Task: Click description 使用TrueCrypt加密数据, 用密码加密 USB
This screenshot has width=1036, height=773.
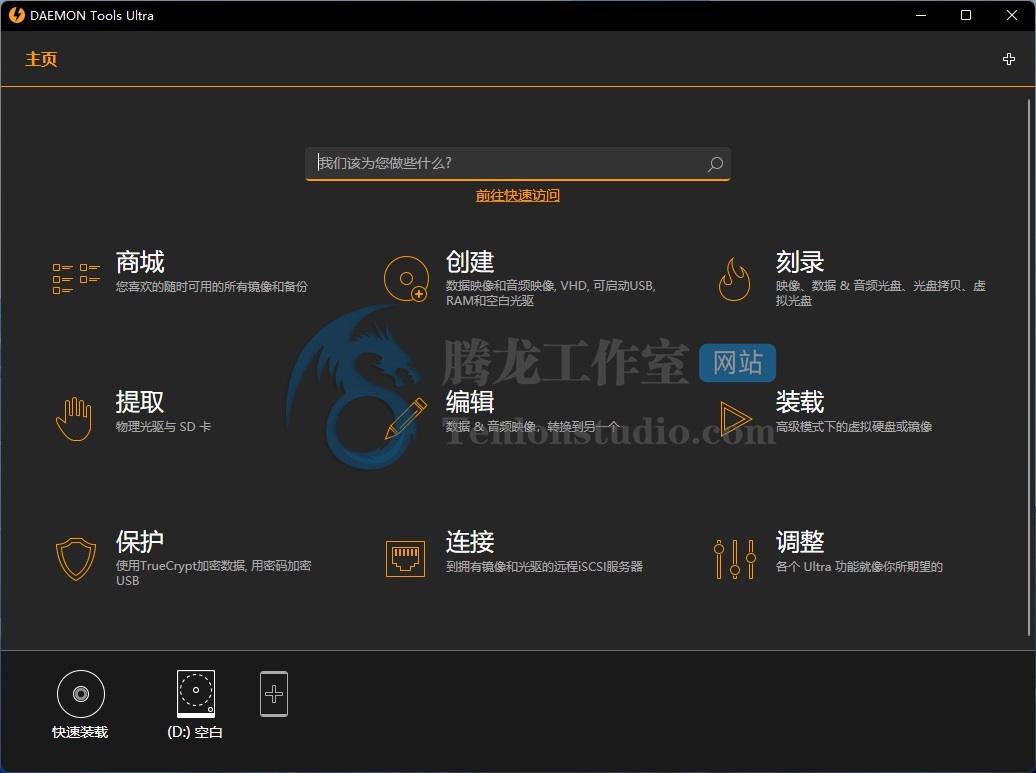Action: point(213,573)
